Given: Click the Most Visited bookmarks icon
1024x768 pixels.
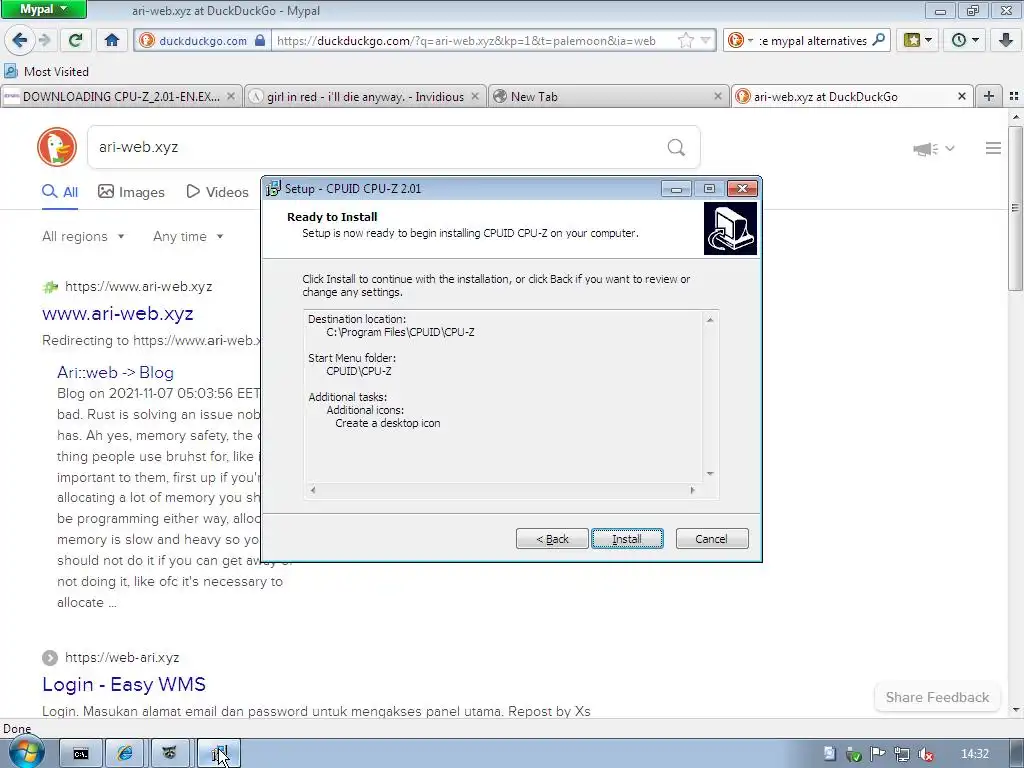Looking at the screenshot, I should [11, 71].
